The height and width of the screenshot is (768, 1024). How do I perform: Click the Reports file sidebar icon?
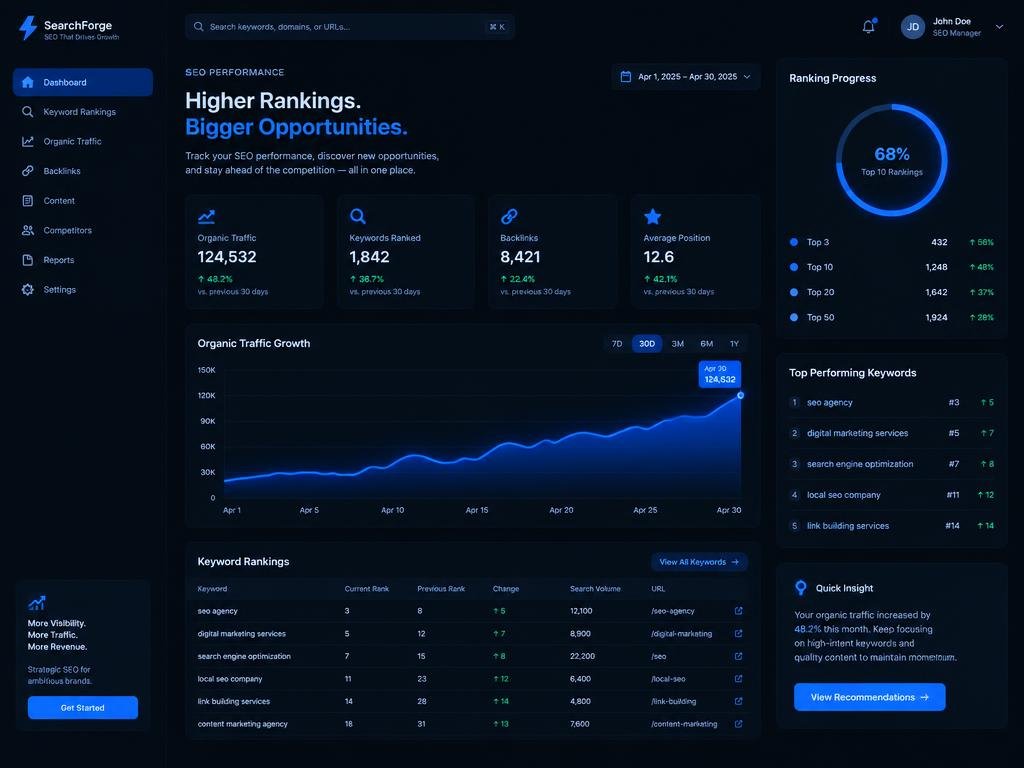pos(27,260)
